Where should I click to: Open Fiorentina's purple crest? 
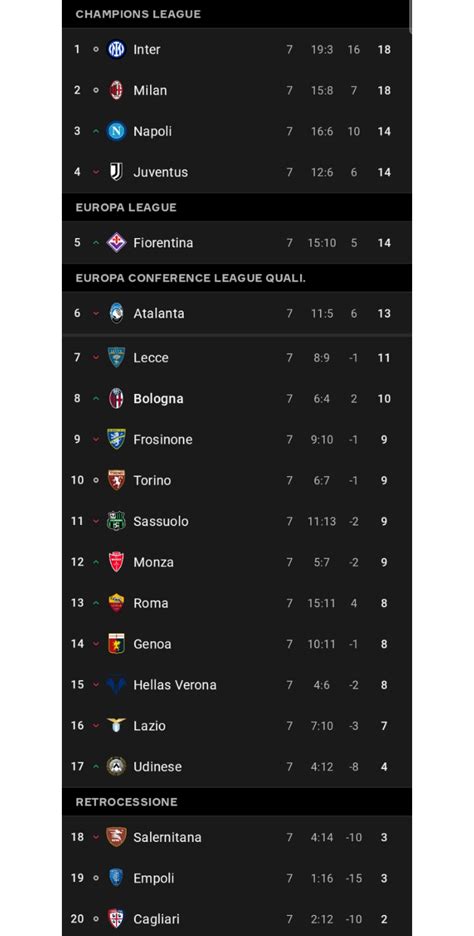tap(116, 243)
